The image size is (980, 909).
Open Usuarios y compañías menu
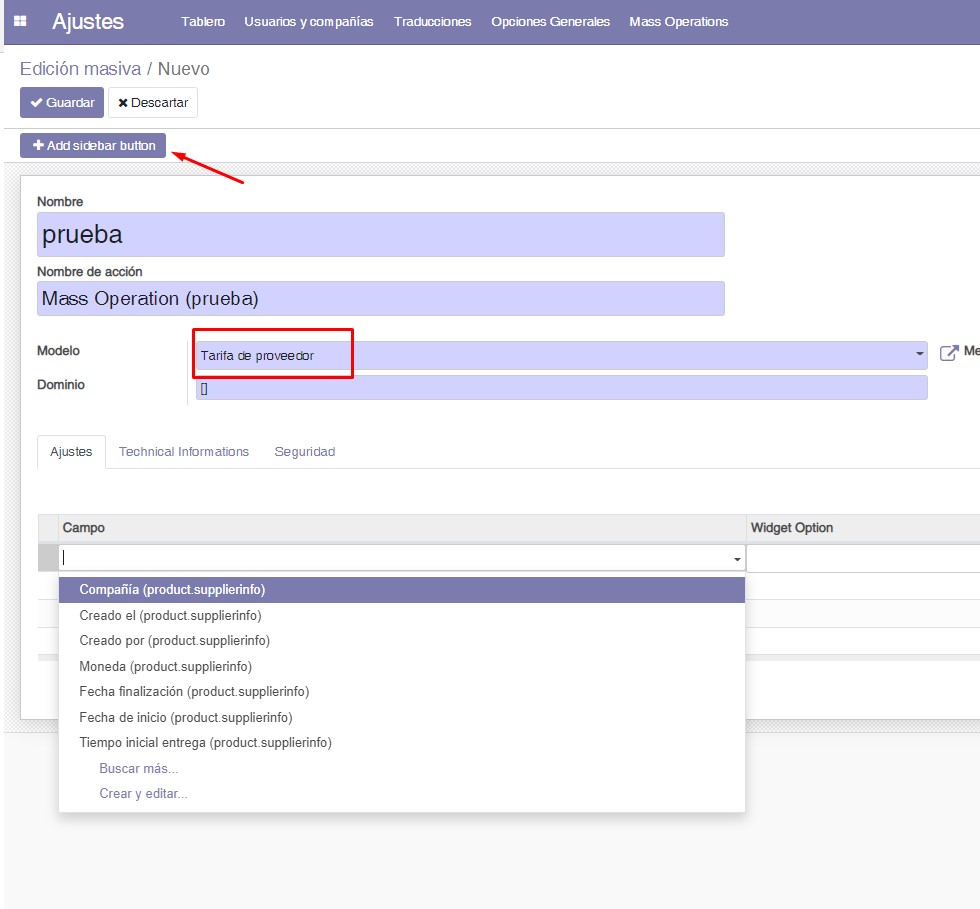(x=309, y=22)
